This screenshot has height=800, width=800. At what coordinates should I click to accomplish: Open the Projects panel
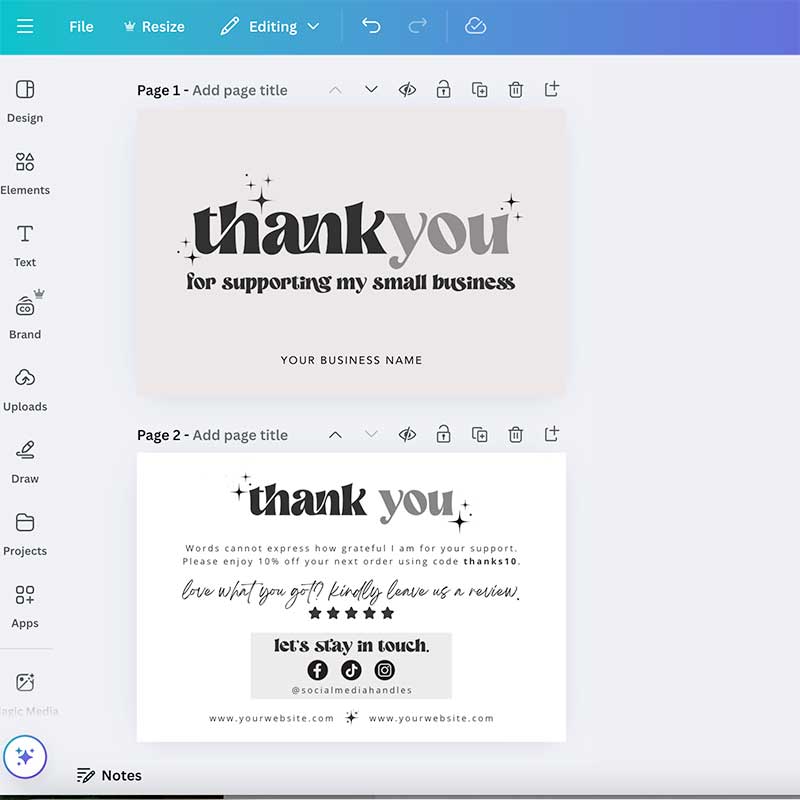pos(24,535)
